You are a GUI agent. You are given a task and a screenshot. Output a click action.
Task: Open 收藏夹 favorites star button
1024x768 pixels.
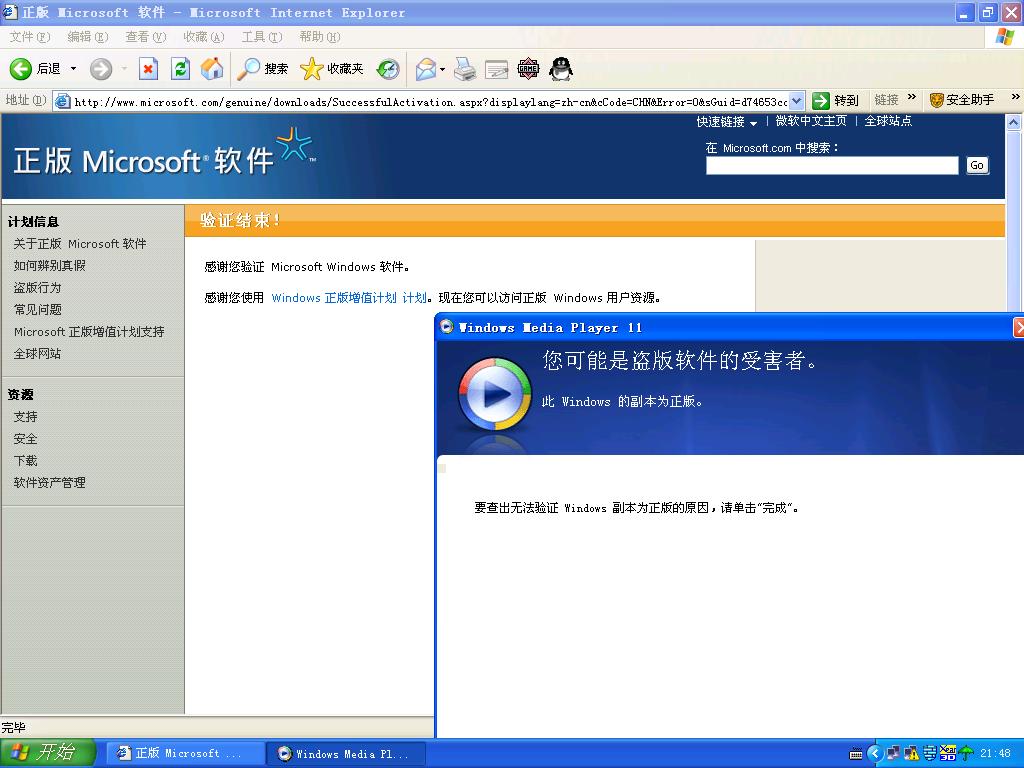[332, 69]
